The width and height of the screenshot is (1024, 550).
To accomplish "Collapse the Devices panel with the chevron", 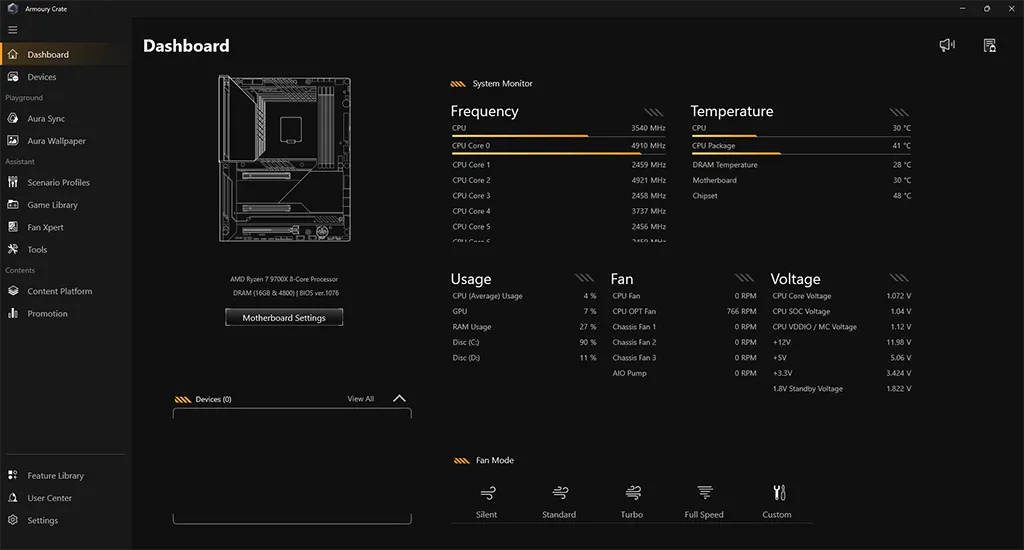I will pos(399,398).
